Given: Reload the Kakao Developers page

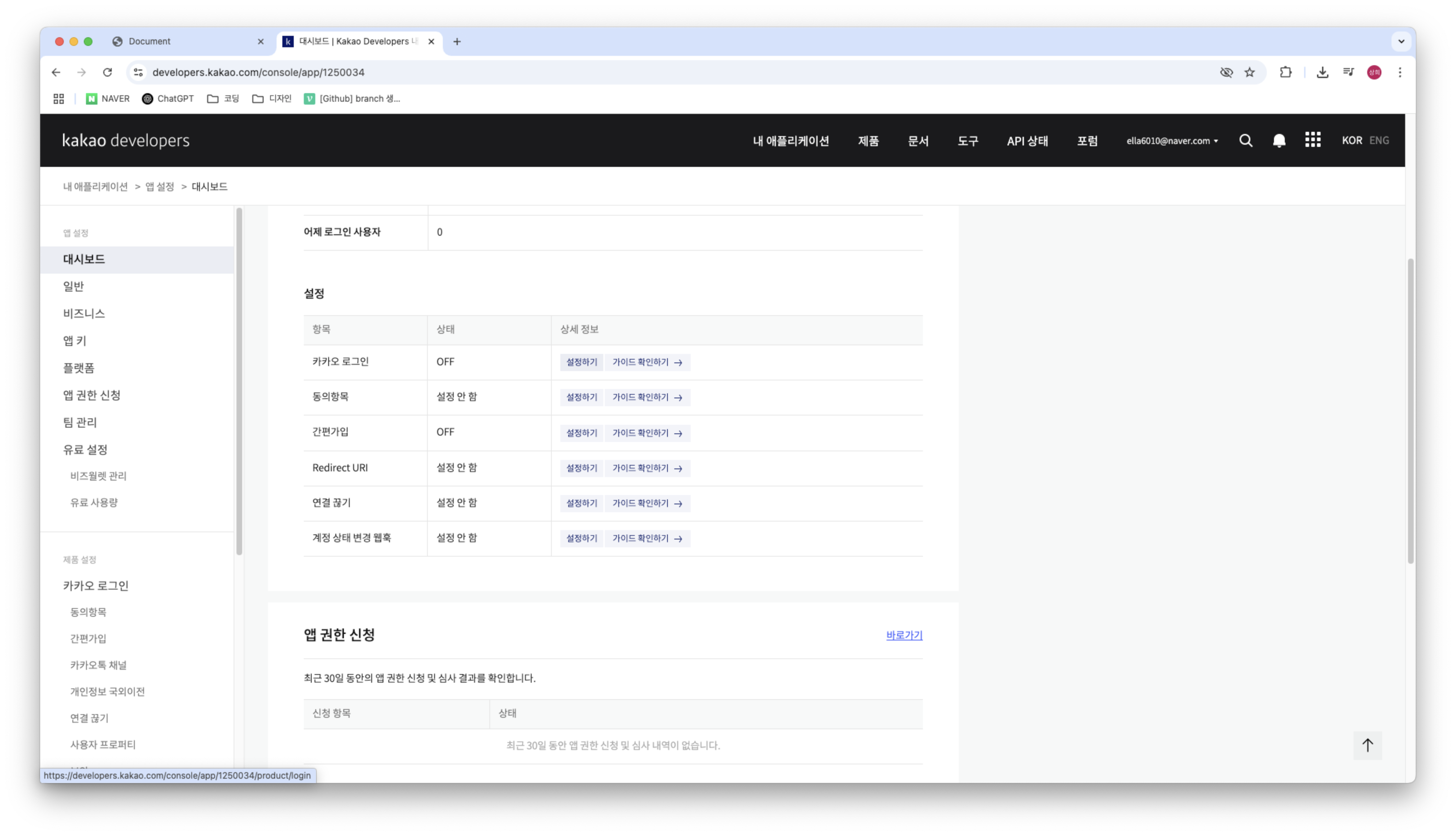Looking at the screenshot, I should pyautogui.click(x=107, y=72).
